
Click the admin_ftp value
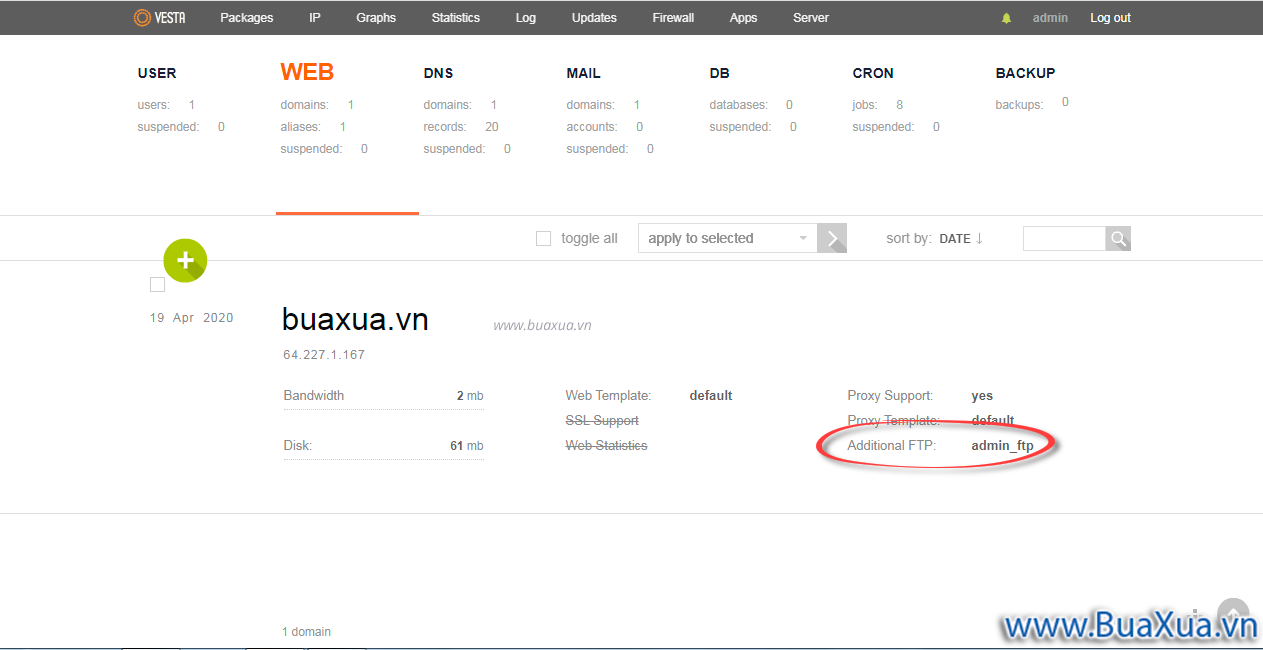point(1002,446)
